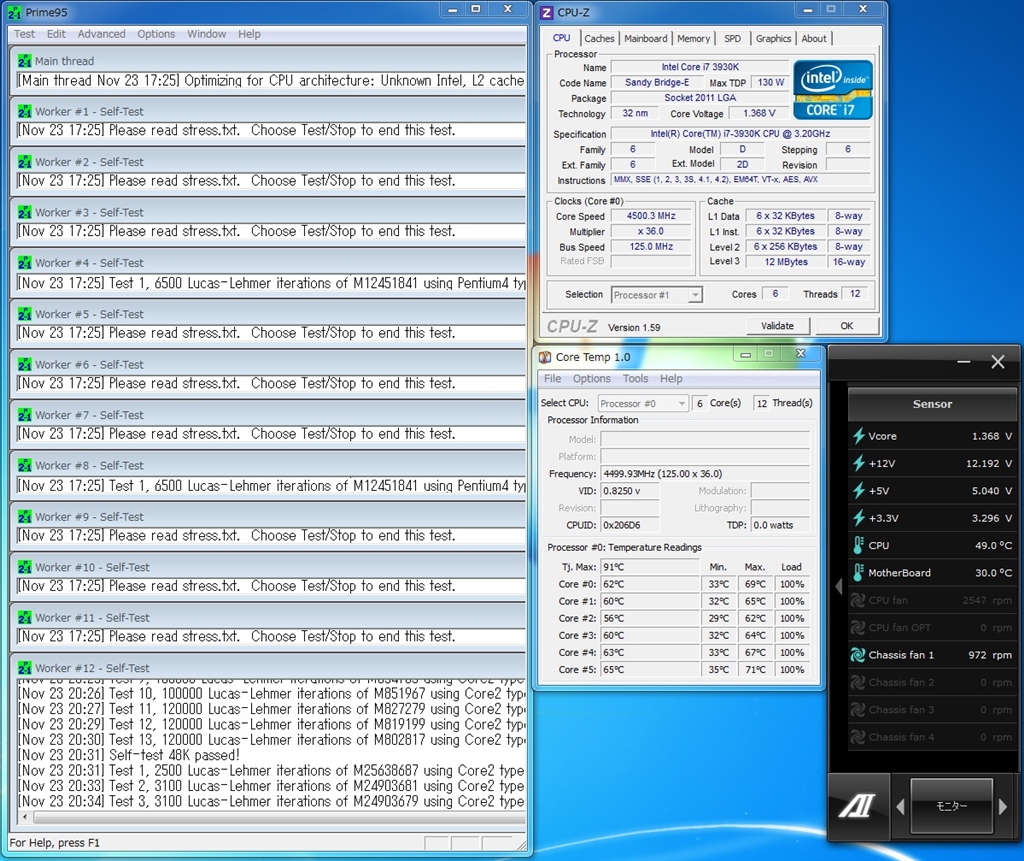The image size is (1024, 861).
Task: Click the Worker #5 Self-Test icon
Action: click(25, 314)
